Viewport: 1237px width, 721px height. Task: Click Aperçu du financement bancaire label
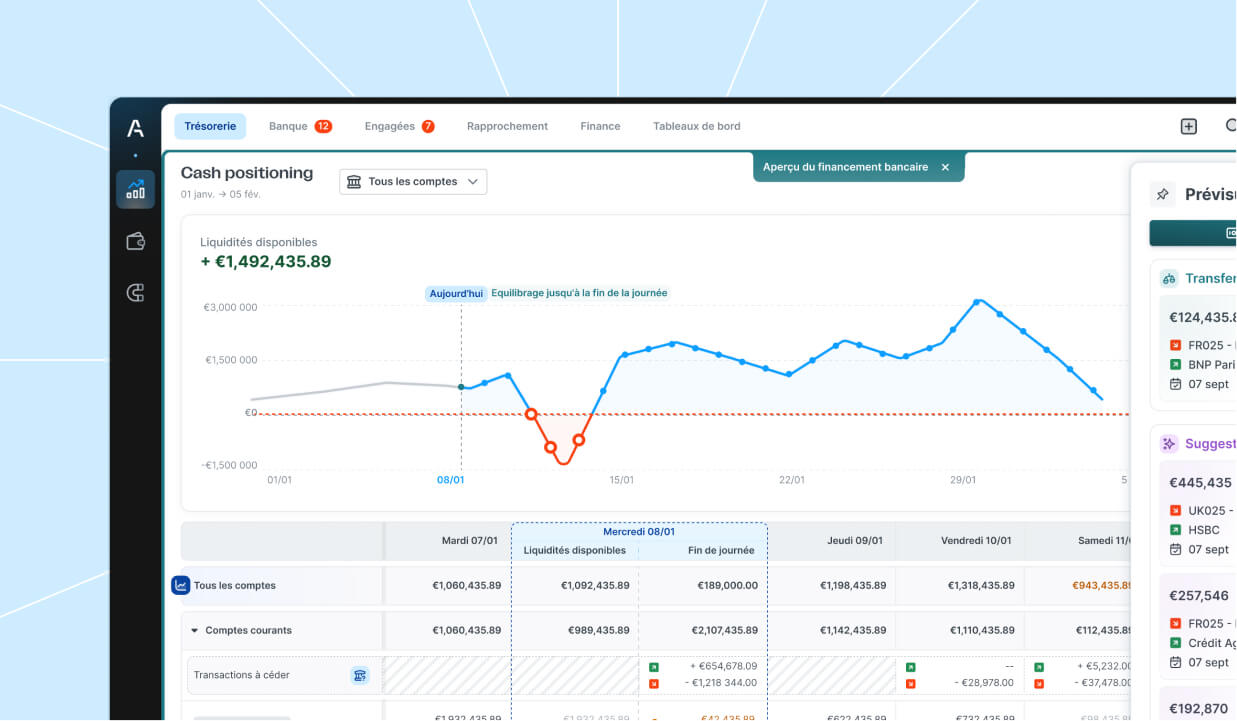click(845, 167)
